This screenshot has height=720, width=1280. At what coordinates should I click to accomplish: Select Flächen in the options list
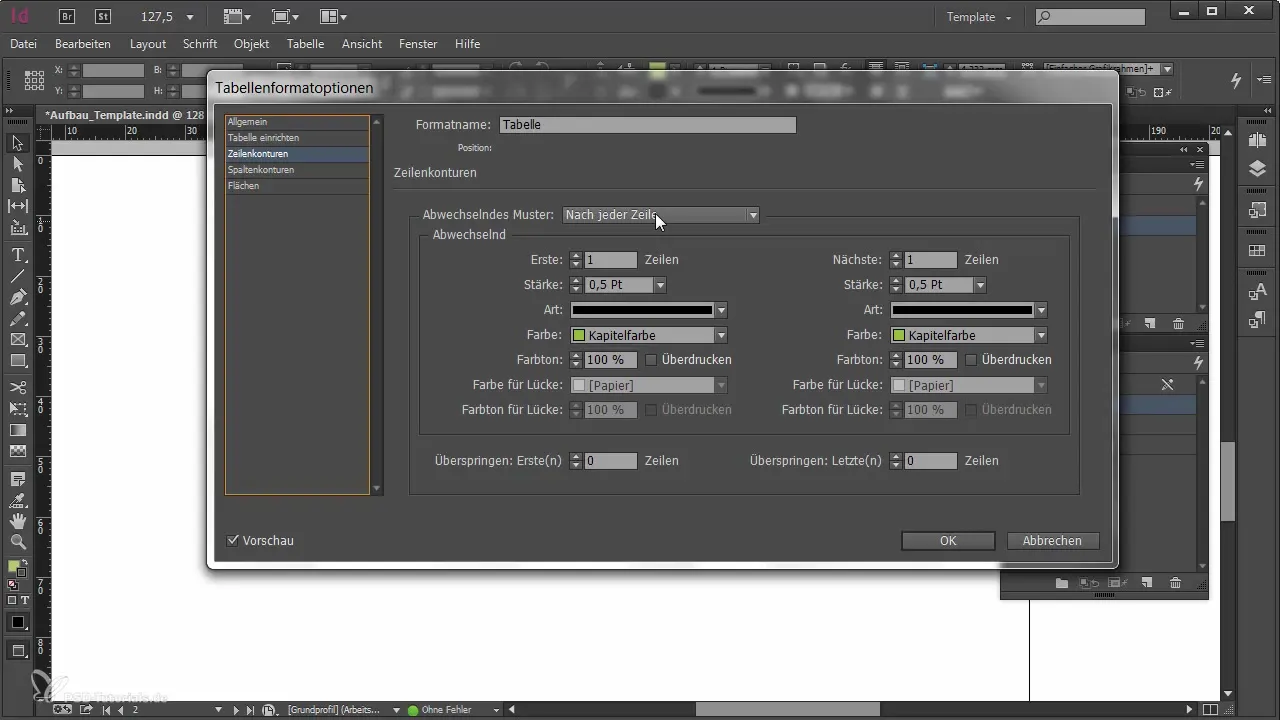pyautogui.click(x=298, y=186)
